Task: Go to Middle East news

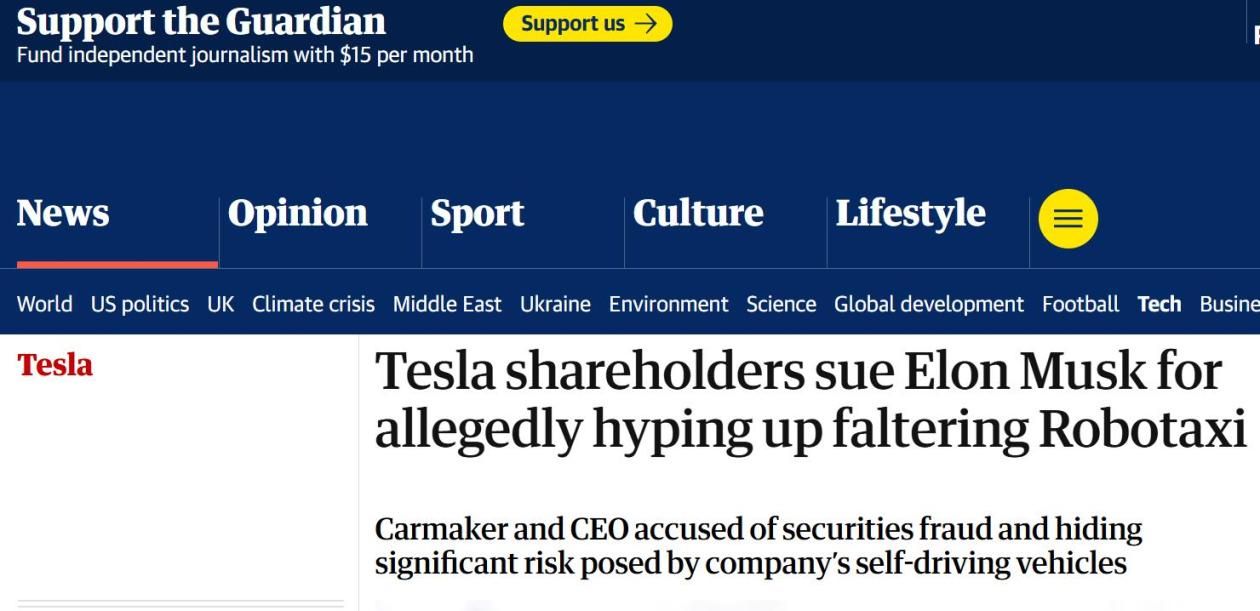Action: [447, 304]
